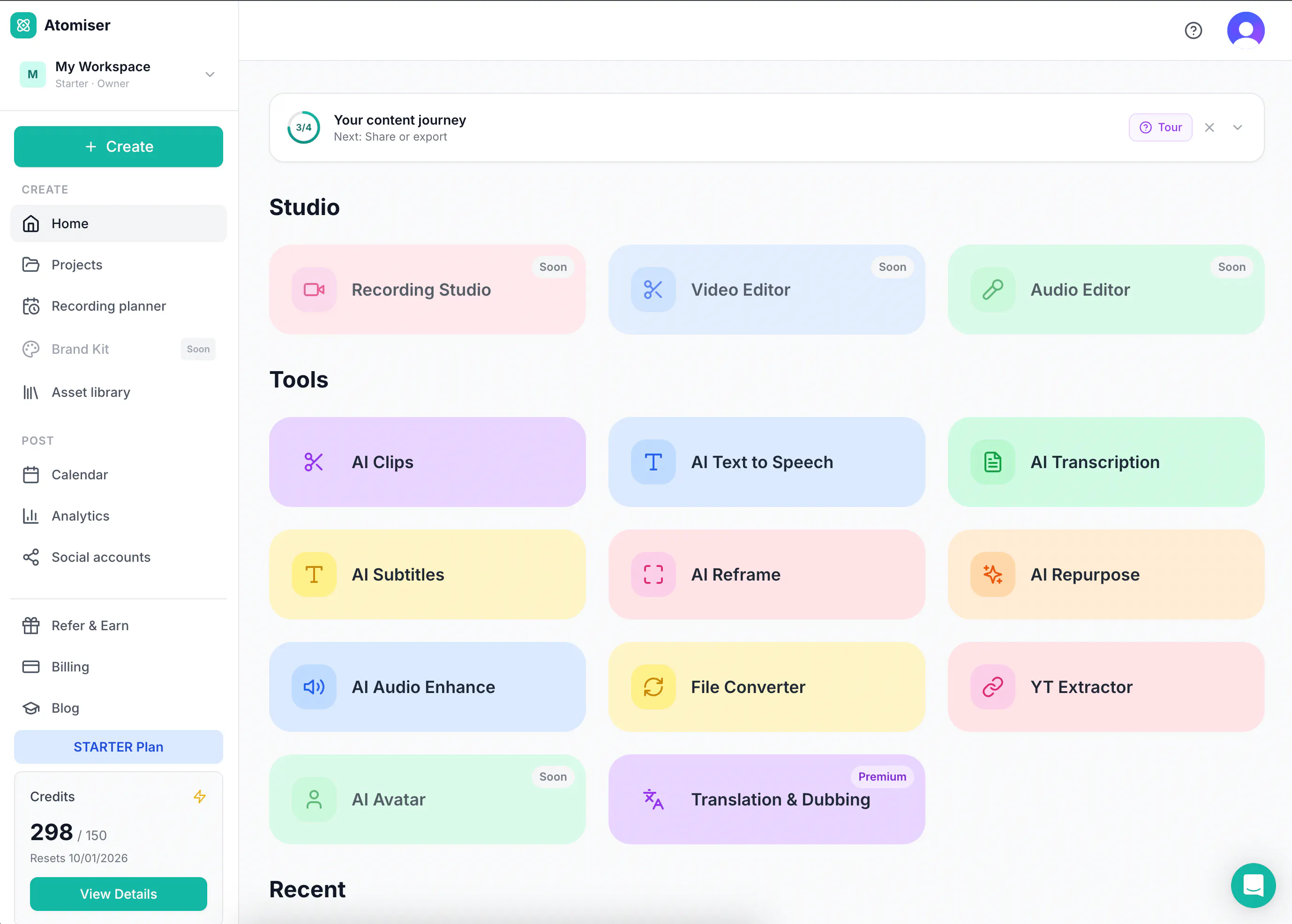Click the Atomiser logo icon
Screen dimensions: 1292x924
click(x=23, y=26)
